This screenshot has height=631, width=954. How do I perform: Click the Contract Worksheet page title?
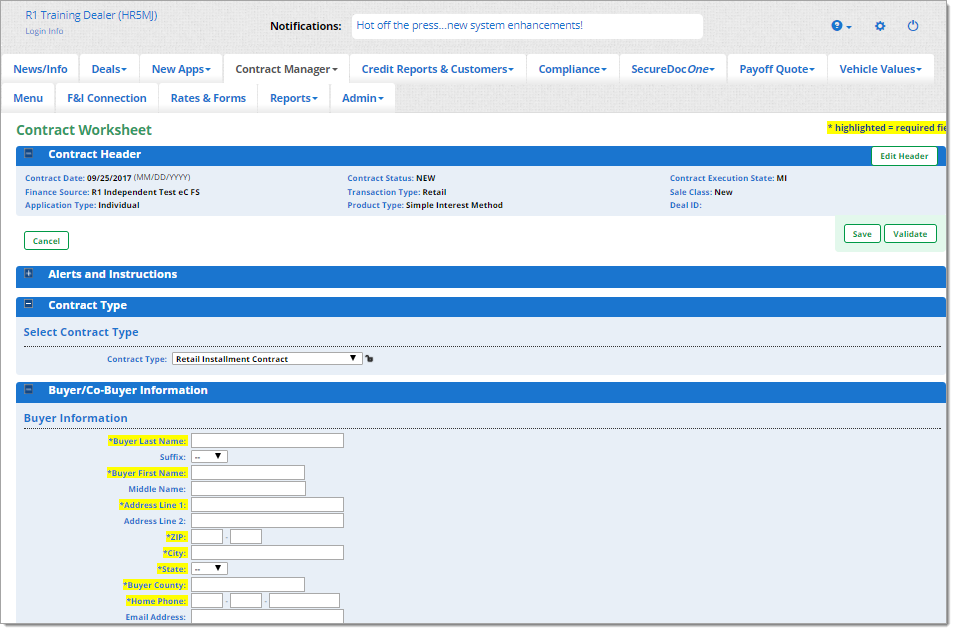click(84, 130)
